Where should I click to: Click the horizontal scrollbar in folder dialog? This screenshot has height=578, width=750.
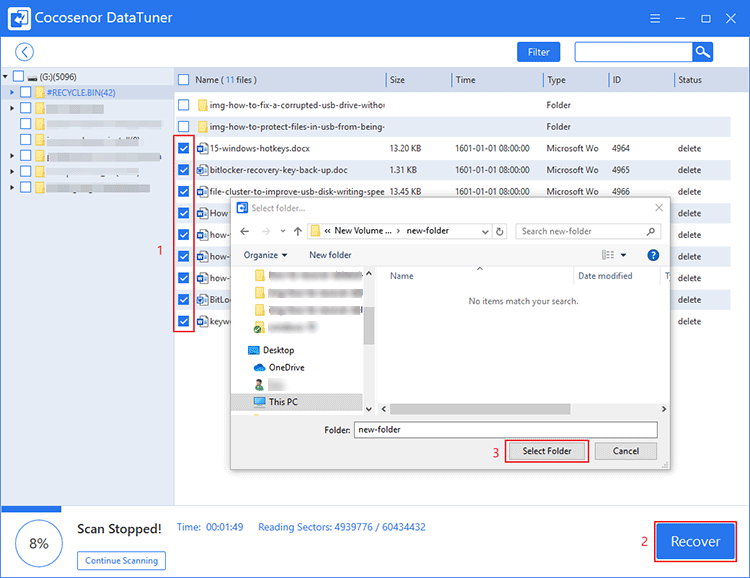[x=480, y=409]
